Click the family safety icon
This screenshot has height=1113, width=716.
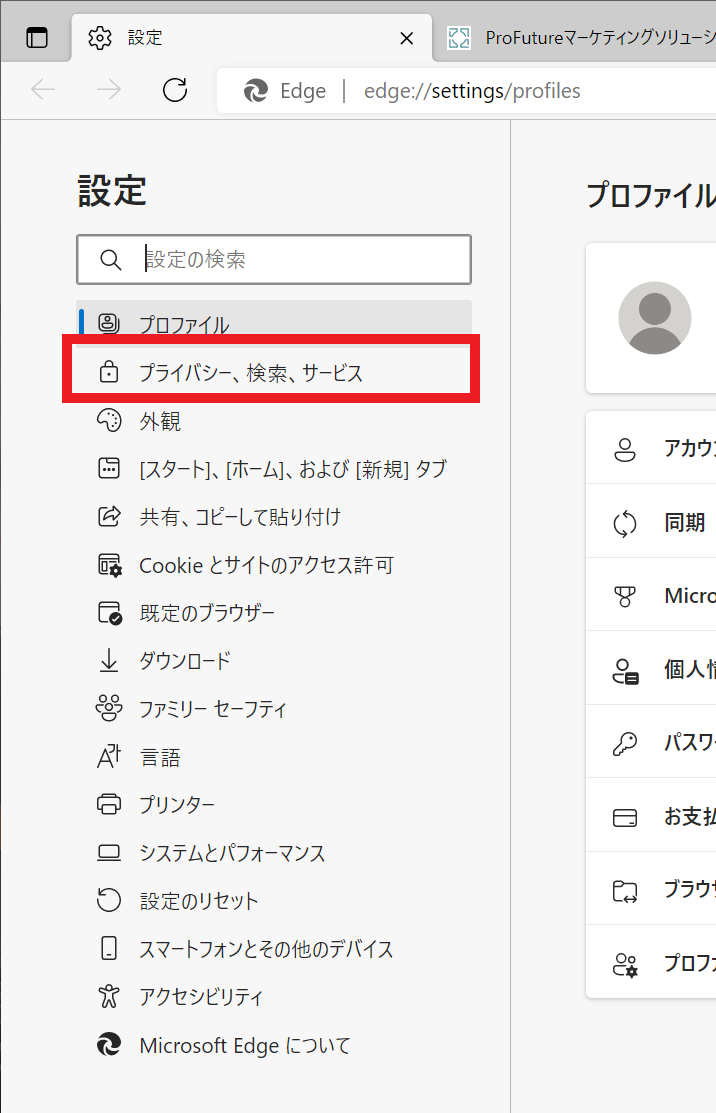pyautogui.click(x=109, y=708)
